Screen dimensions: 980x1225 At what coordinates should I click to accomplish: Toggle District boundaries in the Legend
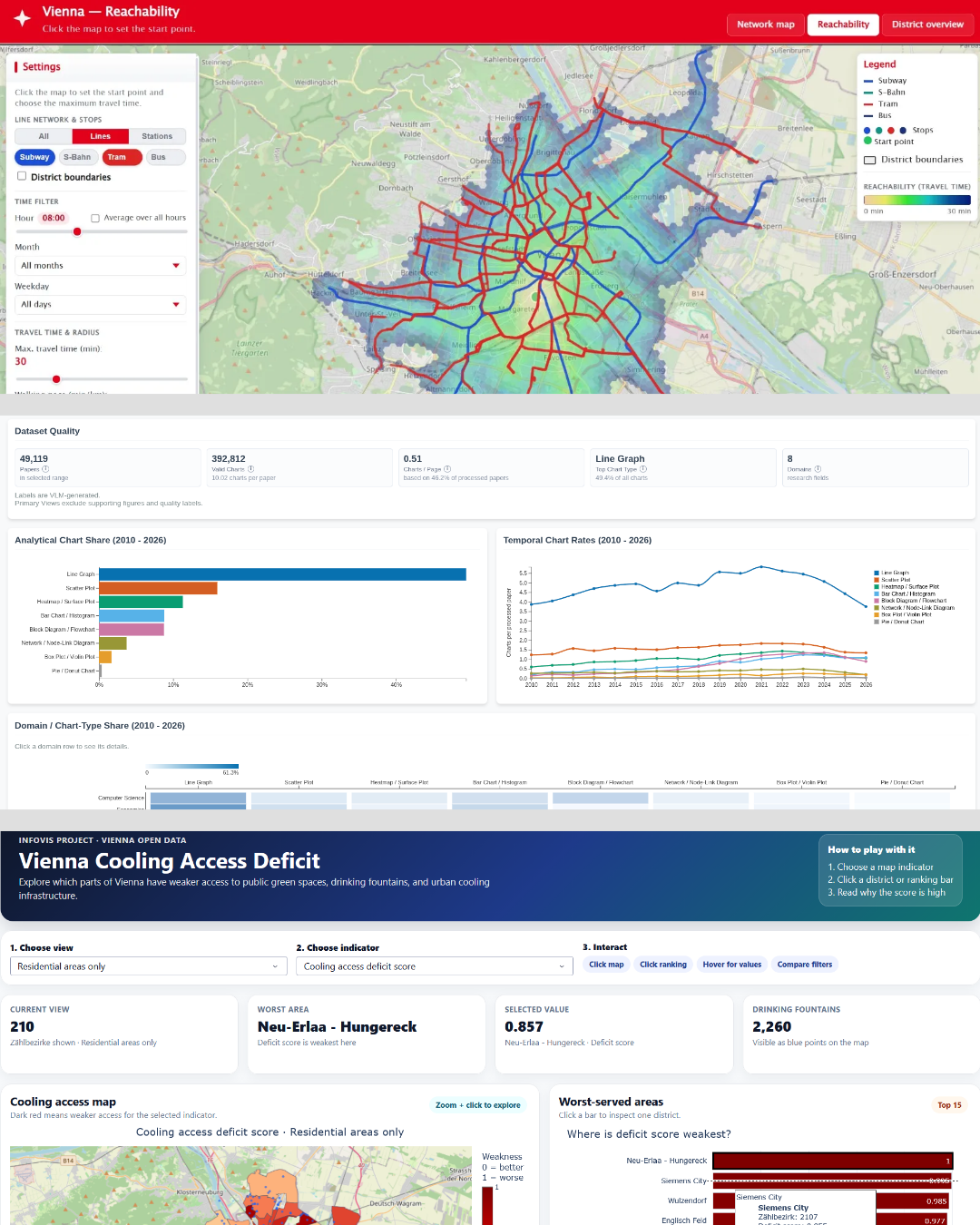[x=869, y=160]
